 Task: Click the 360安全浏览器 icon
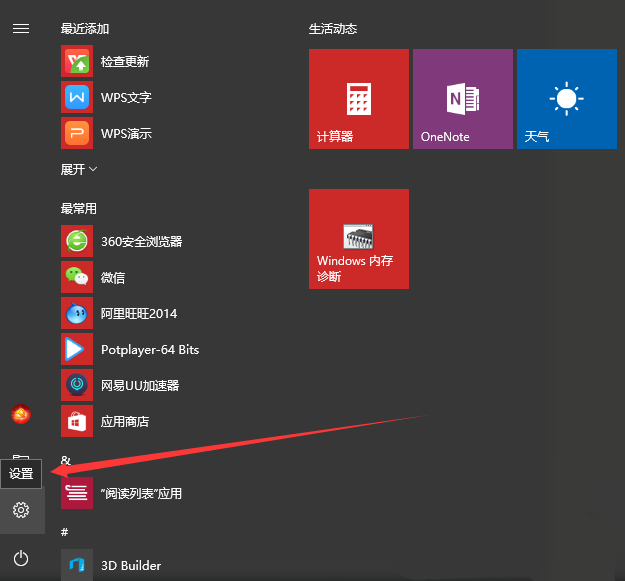(77, 241)
